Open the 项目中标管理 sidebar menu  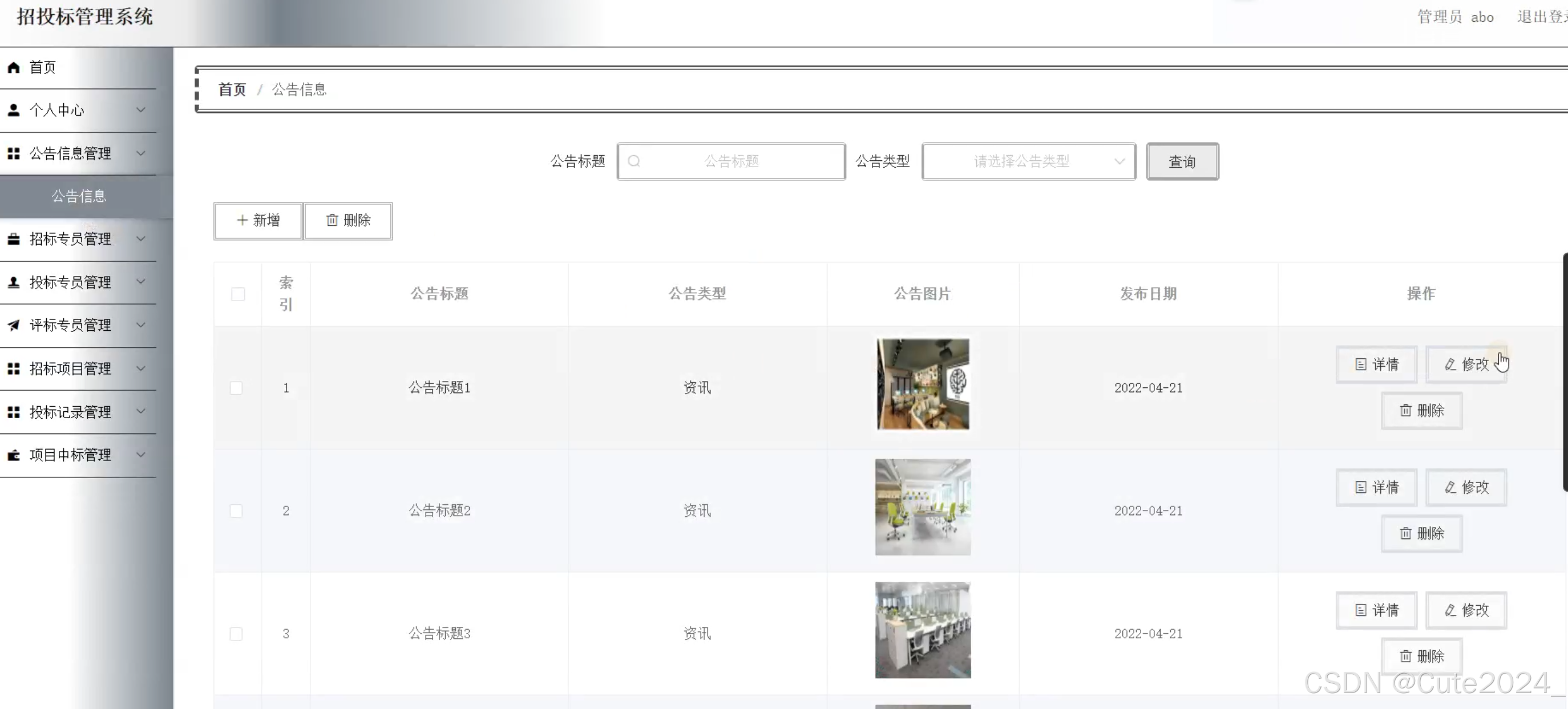click(x=70, y=455)
